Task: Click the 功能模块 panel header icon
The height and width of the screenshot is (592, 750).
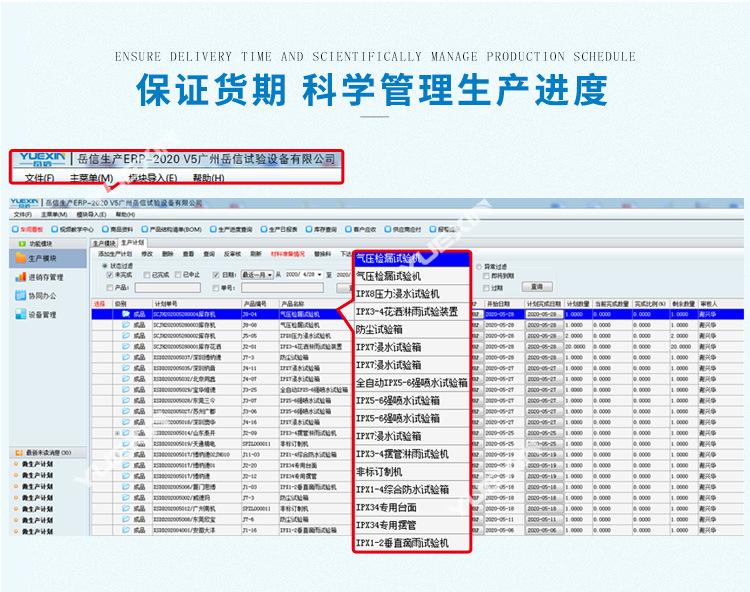Action: (x=22, y=244)
